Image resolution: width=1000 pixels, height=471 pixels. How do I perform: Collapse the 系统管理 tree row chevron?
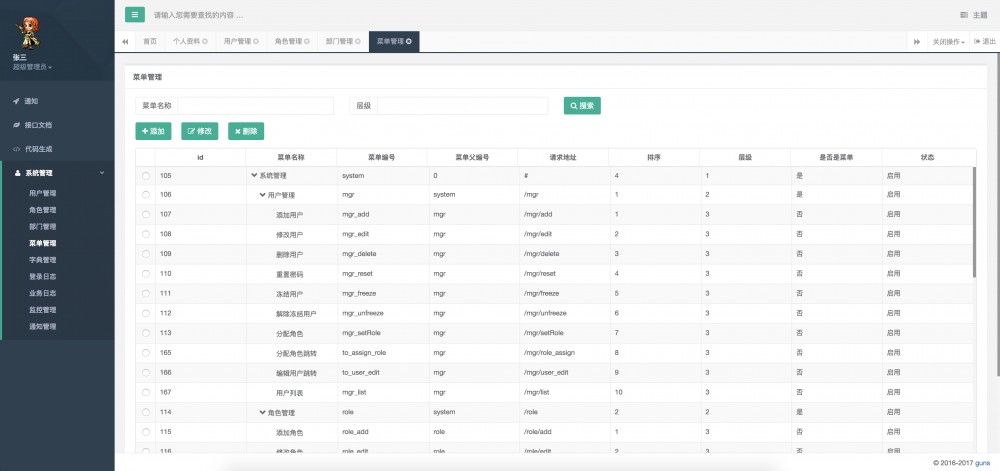coord(254,175)
